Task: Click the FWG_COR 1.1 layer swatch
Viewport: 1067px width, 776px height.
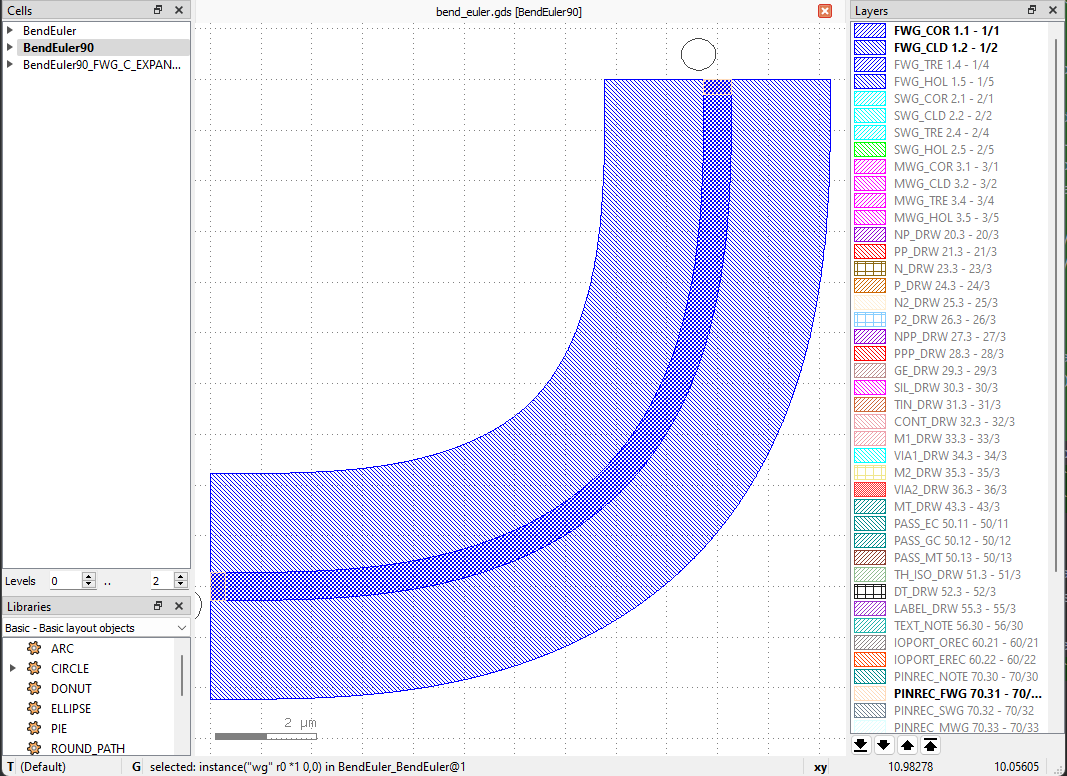Action: 870,31
